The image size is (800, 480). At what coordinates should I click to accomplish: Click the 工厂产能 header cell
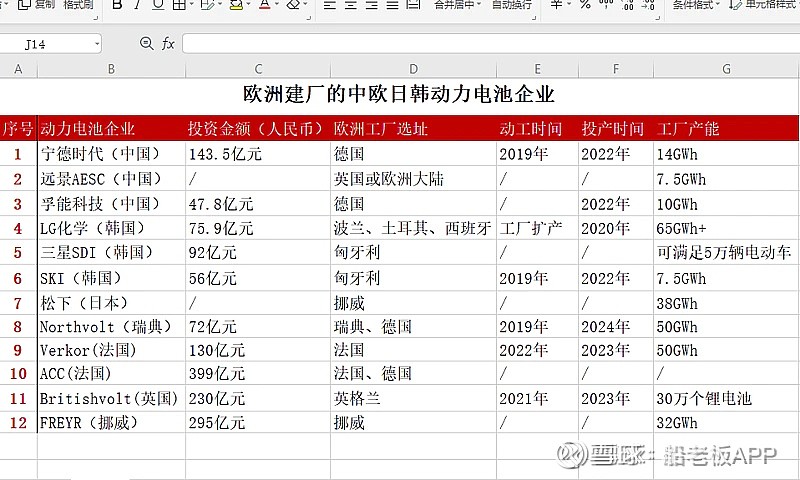727,129
